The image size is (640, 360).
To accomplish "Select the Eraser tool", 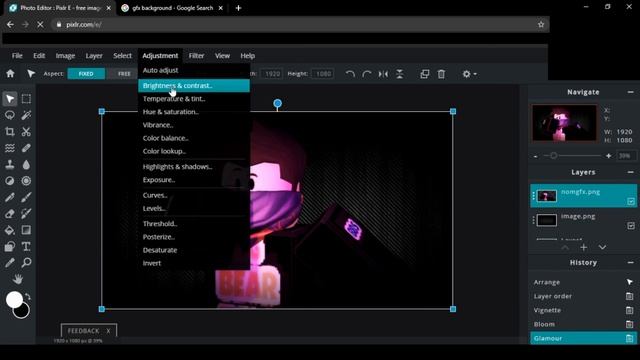I will (x=10, y=213).
